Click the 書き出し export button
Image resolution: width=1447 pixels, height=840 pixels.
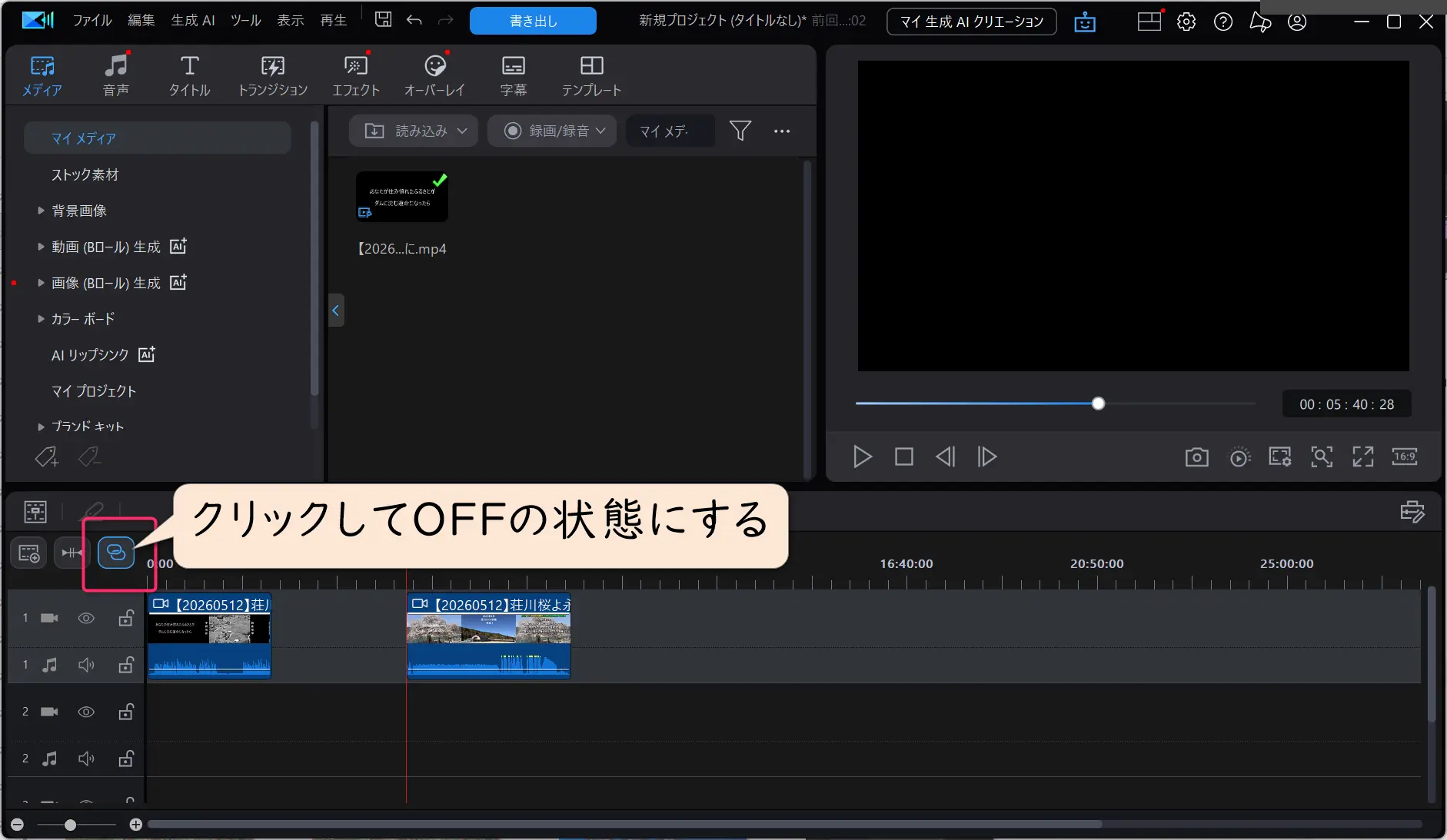point(533,21)
